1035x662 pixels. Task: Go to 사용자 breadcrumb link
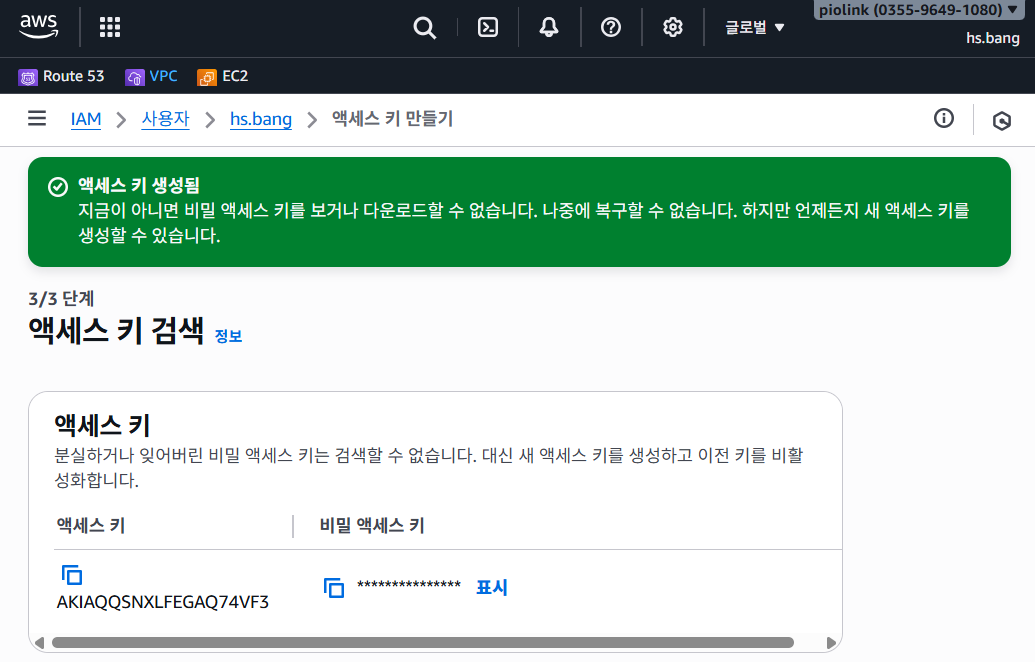pos(165,119)
